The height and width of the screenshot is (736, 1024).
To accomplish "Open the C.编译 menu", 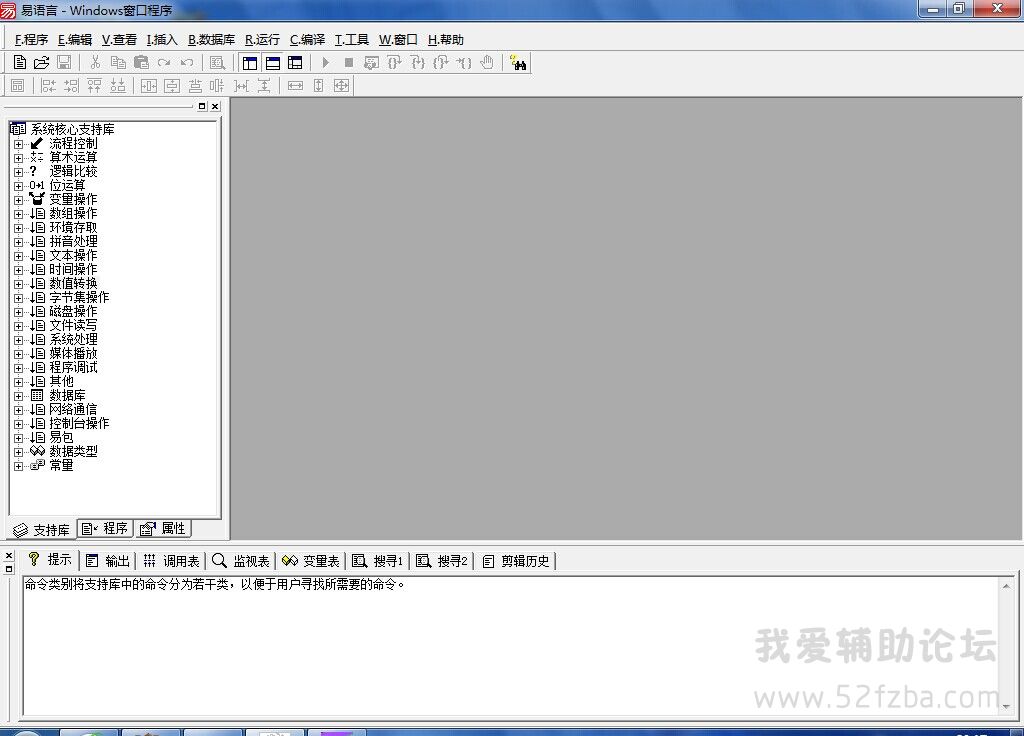I will 307,40.
